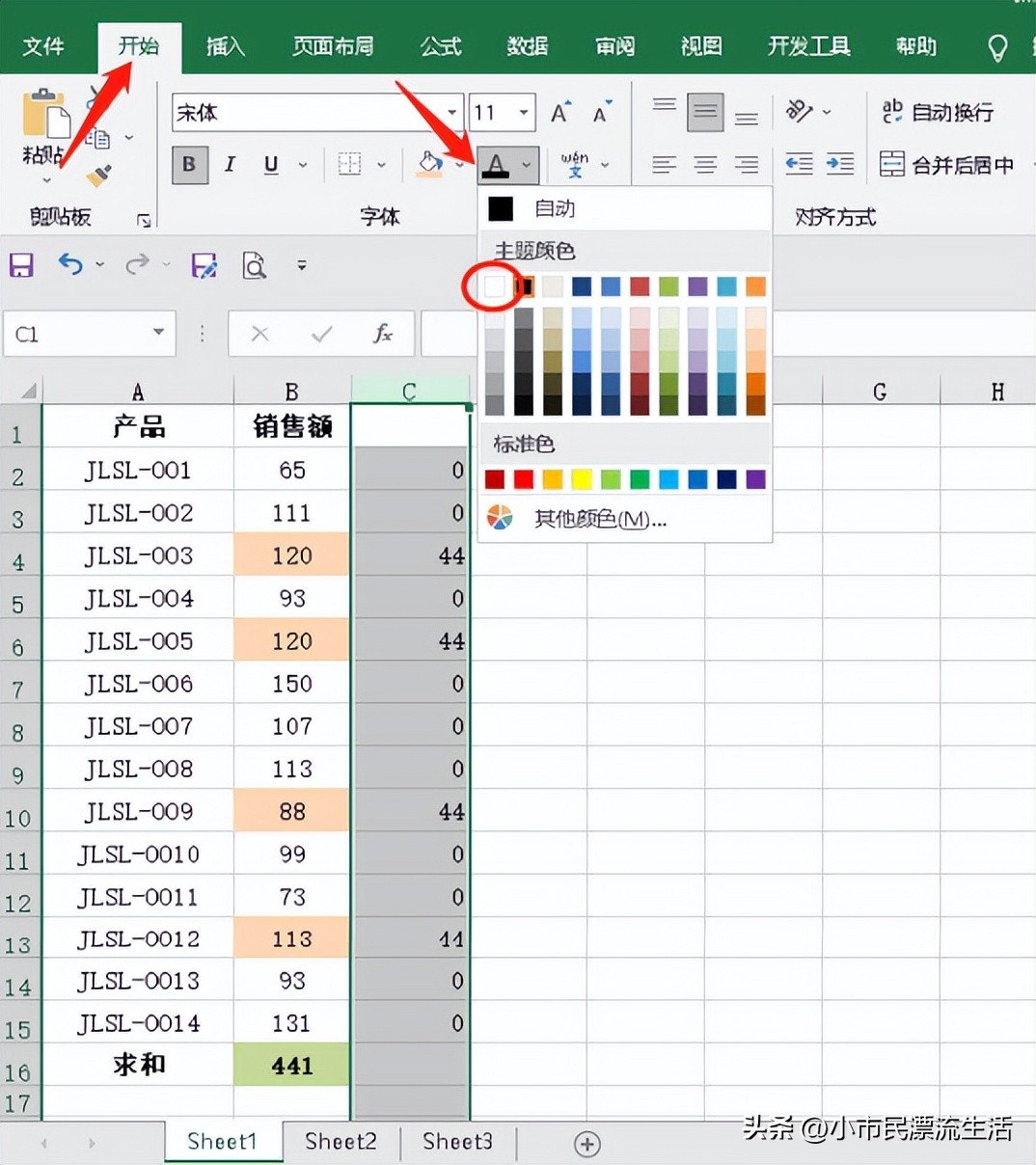The width and height of the screenshot is (1036, 1165).
Task: Switch to Sheet2 worksheet tab
Action: coord(341,1142)
